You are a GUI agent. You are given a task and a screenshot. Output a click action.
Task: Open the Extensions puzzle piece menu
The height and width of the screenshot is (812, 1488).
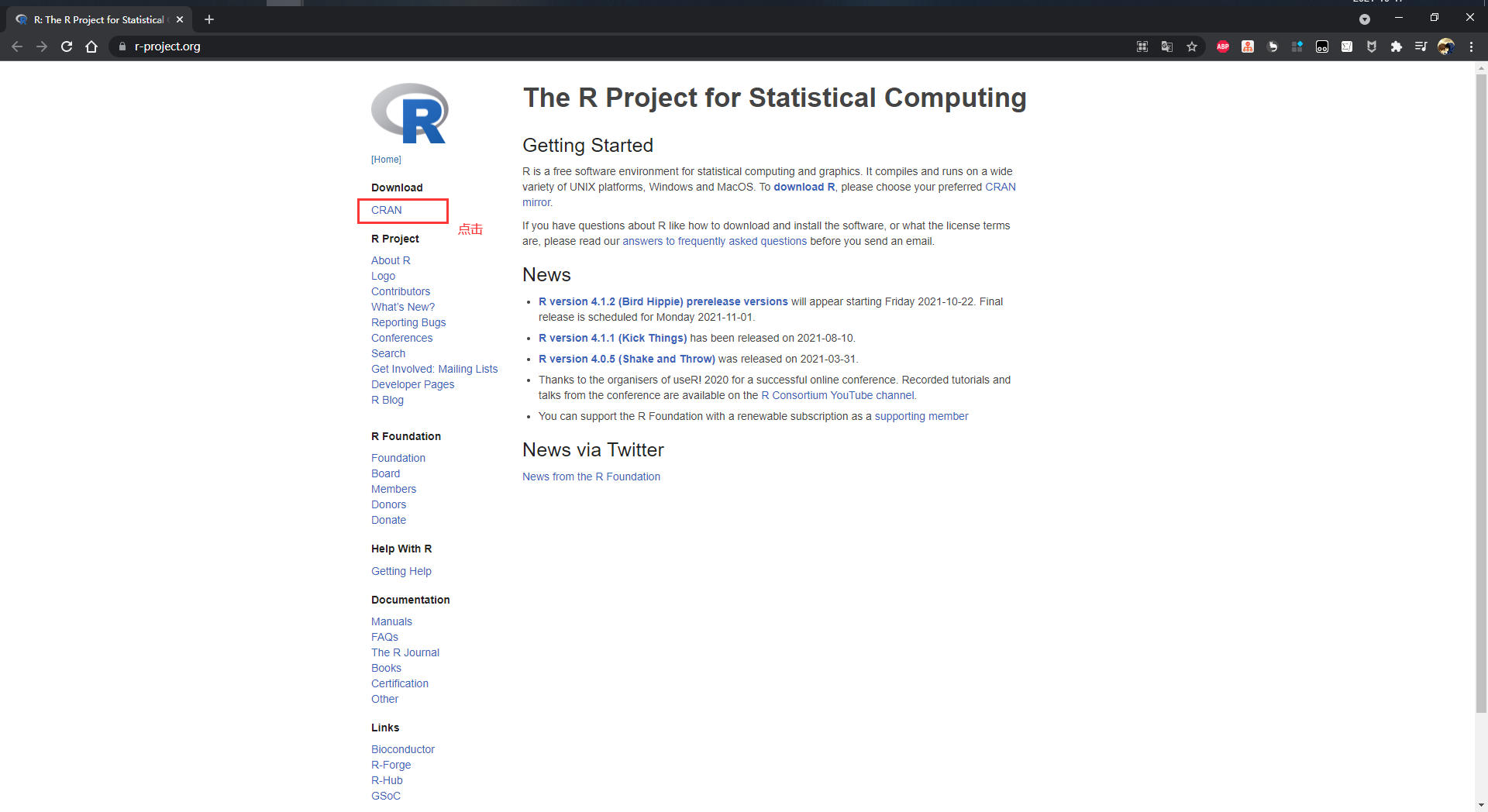click(1396, 46)
